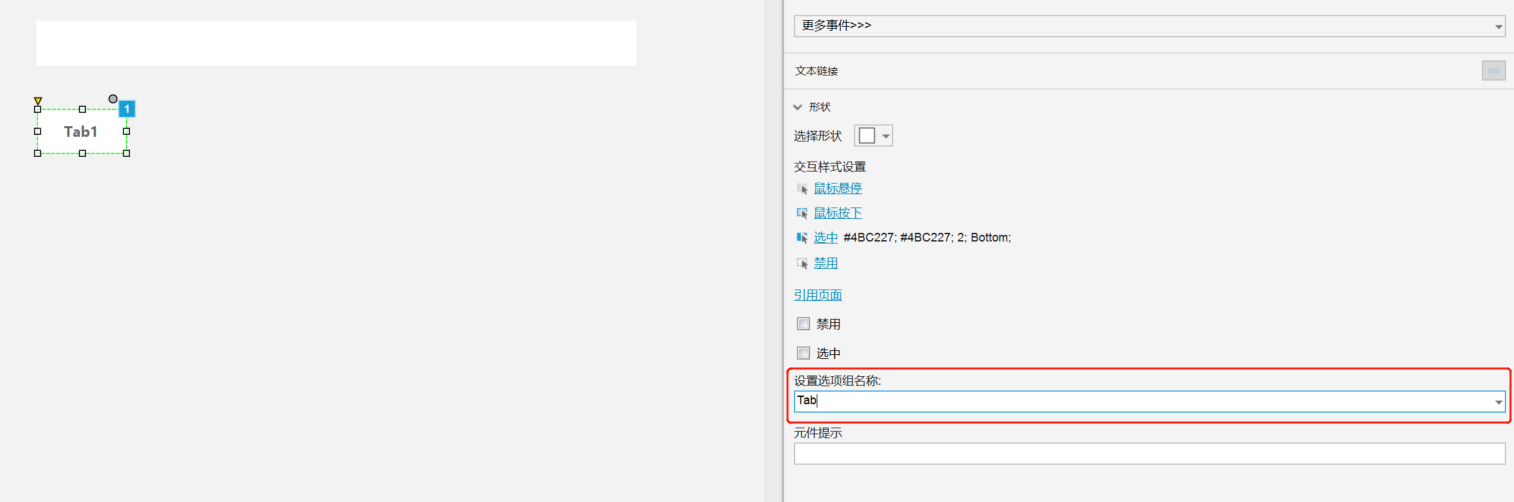The width and height of the screenshot is (1514, 502).
Task: Open 选中 interaction style settings
Action: (x=826, y=238)
